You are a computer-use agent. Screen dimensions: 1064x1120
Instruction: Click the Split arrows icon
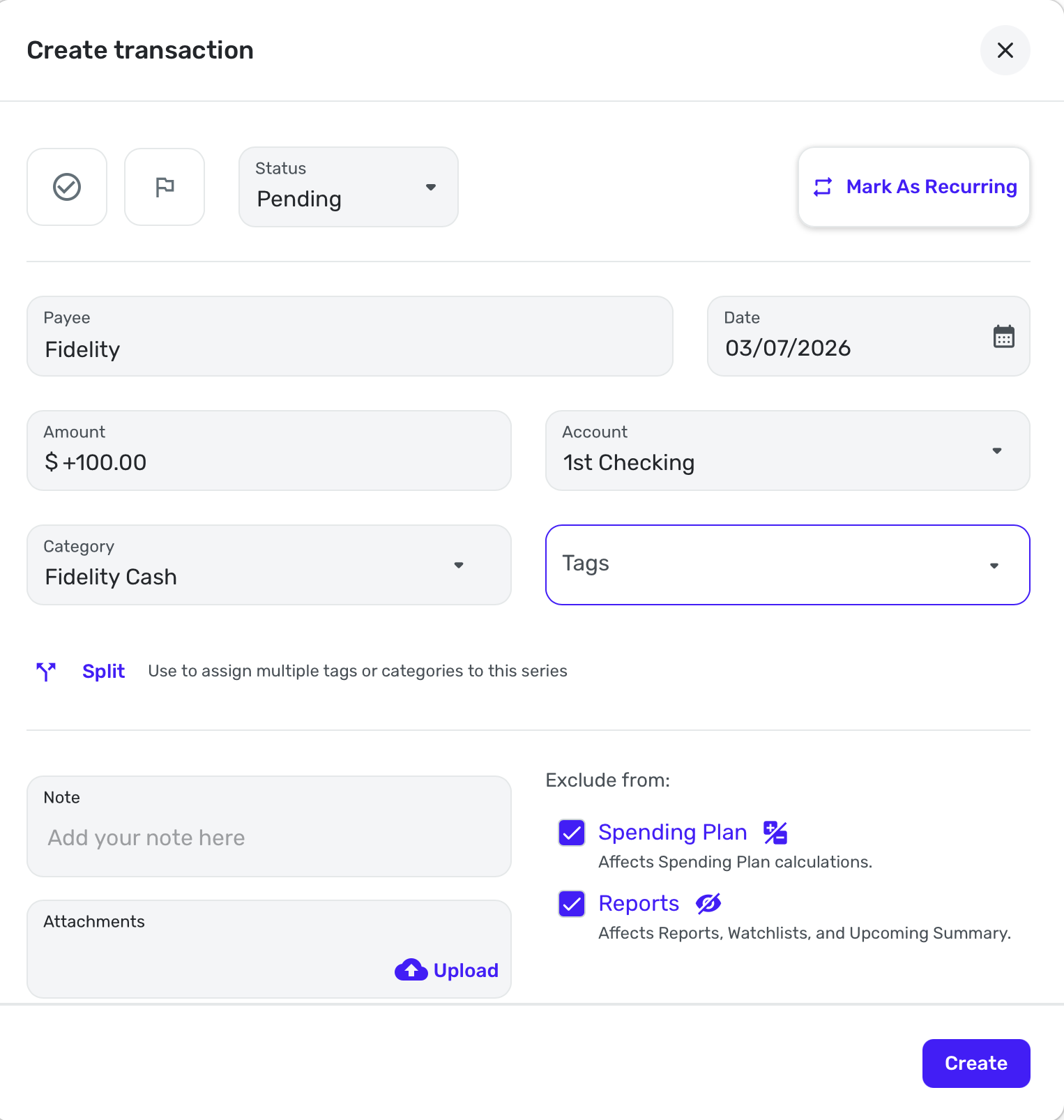[x=46, y=672]
